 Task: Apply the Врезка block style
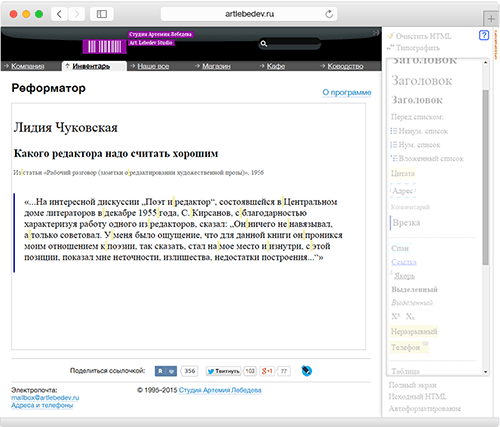click(x=406, y=223)
